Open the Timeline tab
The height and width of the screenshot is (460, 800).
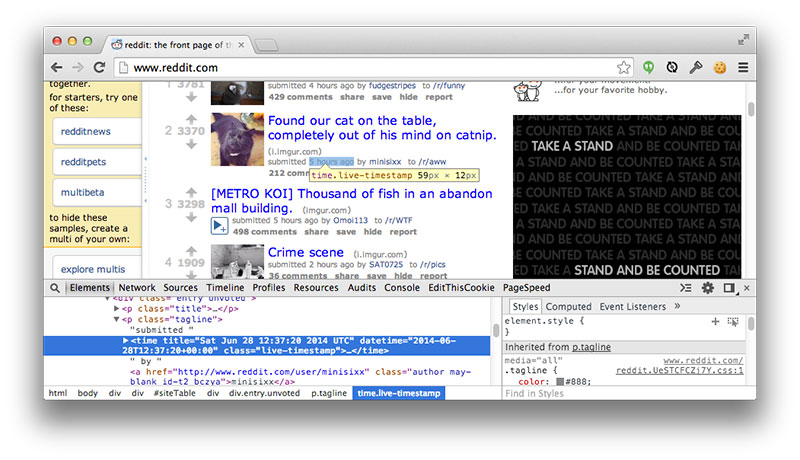(225, 288)
